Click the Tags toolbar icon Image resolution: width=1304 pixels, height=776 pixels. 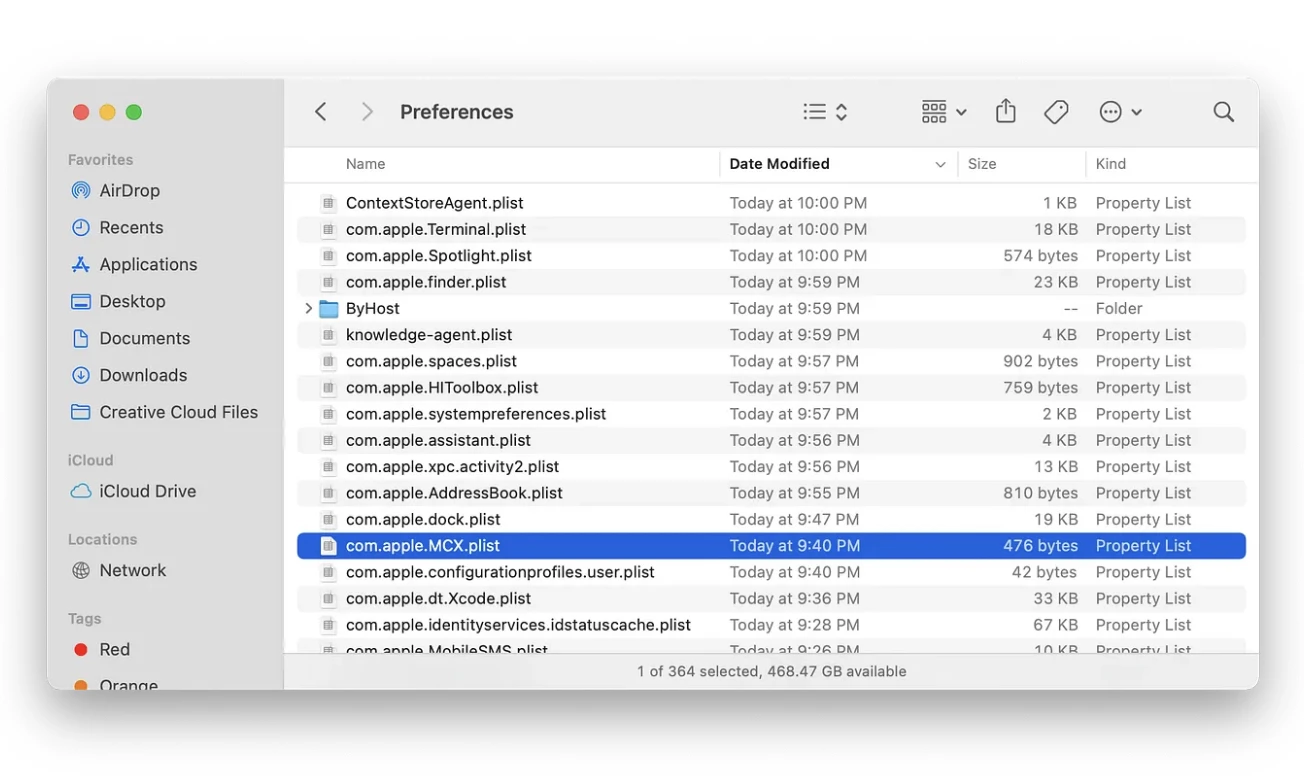[1056, 112]
